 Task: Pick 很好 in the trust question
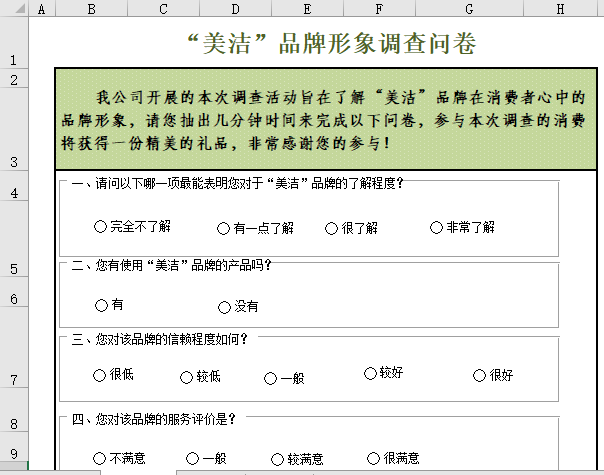[x=479, y=375]
